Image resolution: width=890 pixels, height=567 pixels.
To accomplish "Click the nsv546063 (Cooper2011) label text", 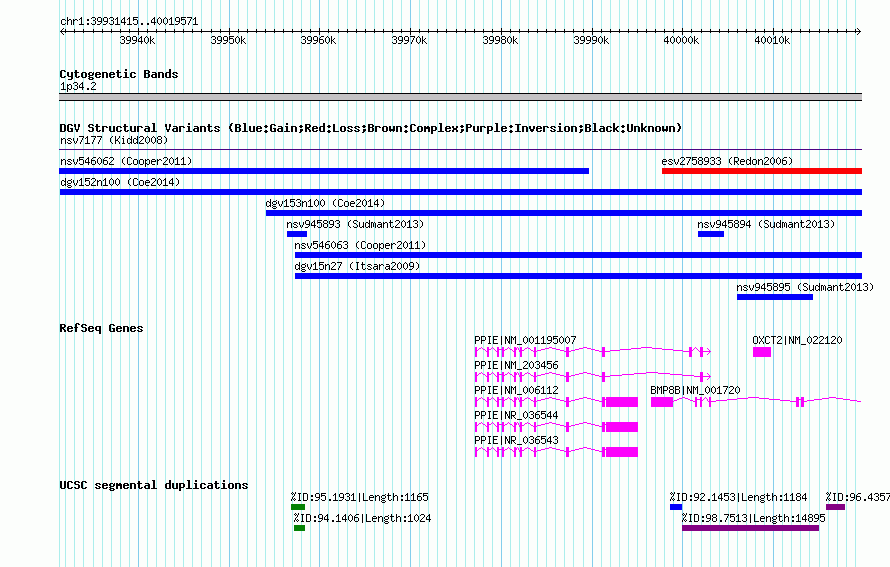I will point(360,245).
